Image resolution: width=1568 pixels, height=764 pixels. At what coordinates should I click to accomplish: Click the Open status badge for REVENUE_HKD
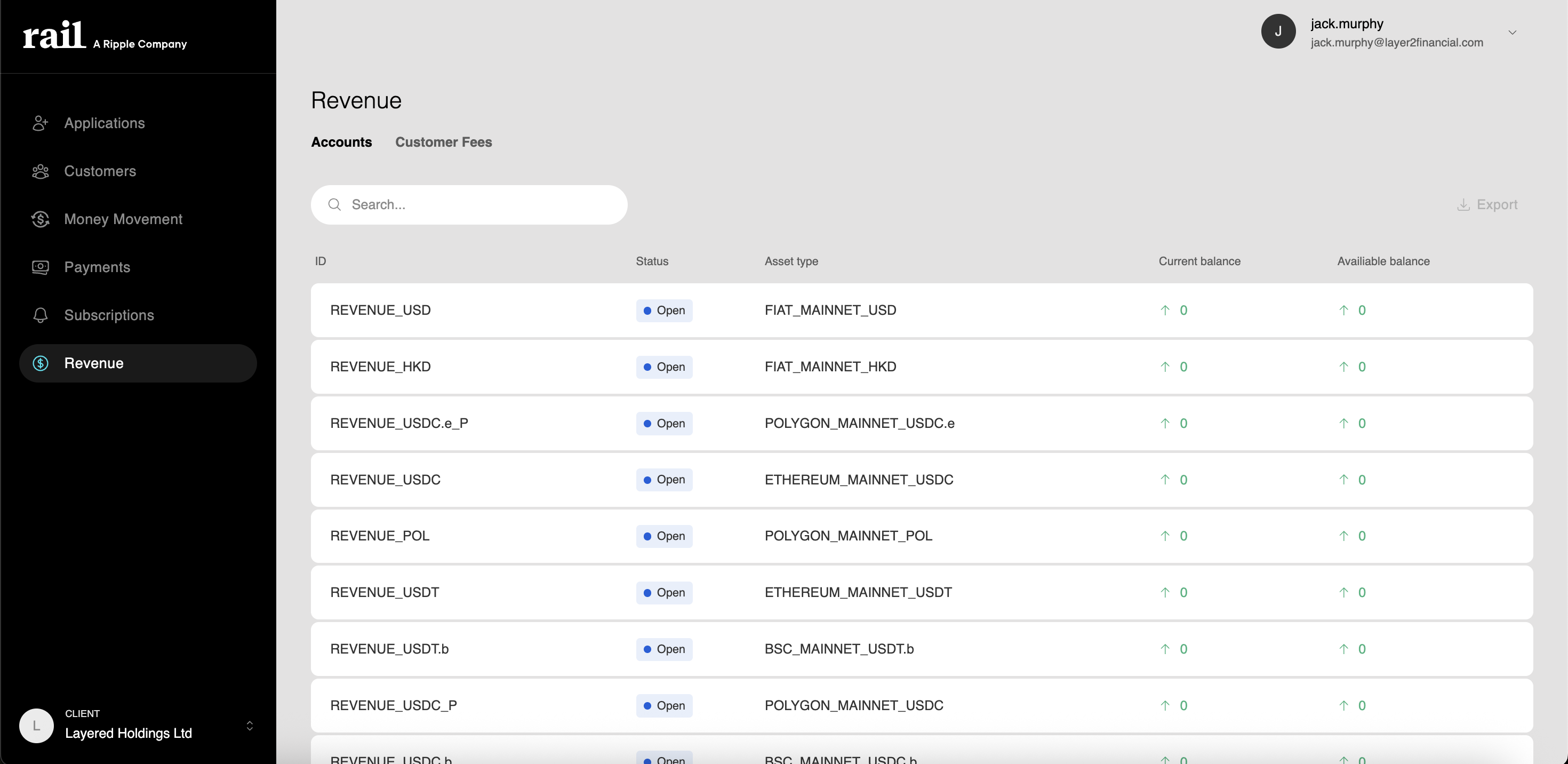click(x=663, y=367)
